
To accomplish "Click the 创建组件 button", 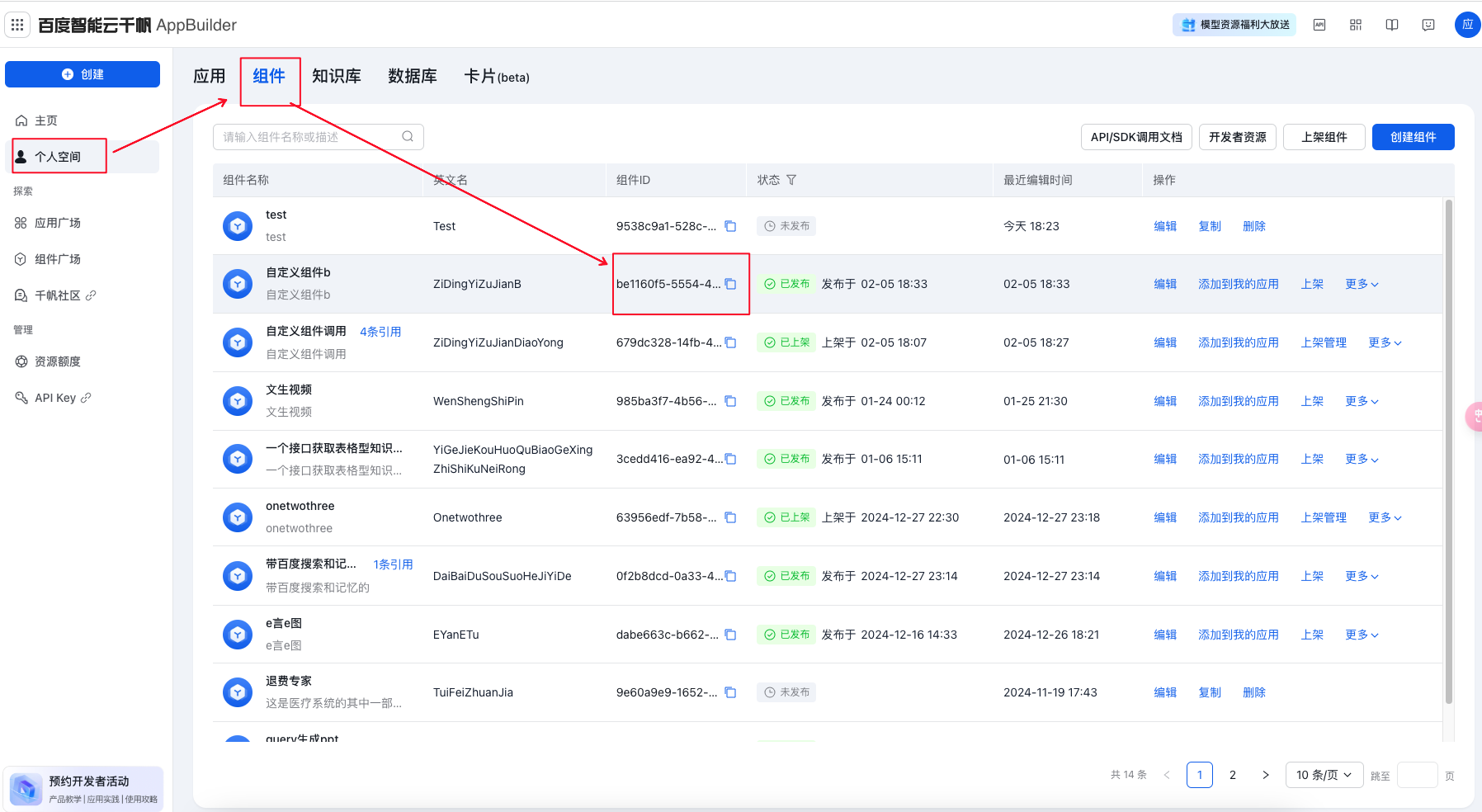I will [1413, 137].
